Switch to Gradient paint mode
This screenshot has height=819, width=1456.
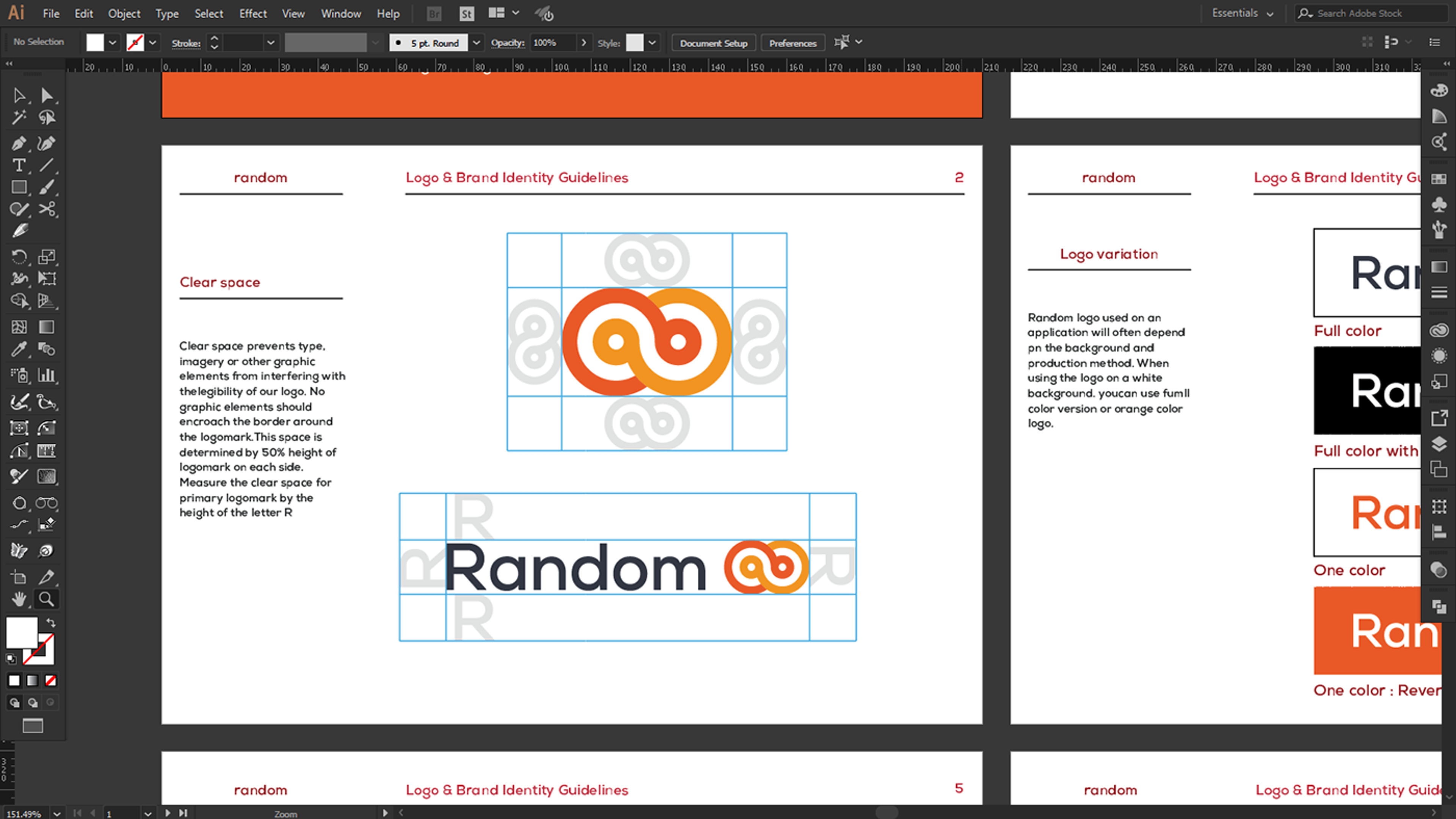point(32,681)
